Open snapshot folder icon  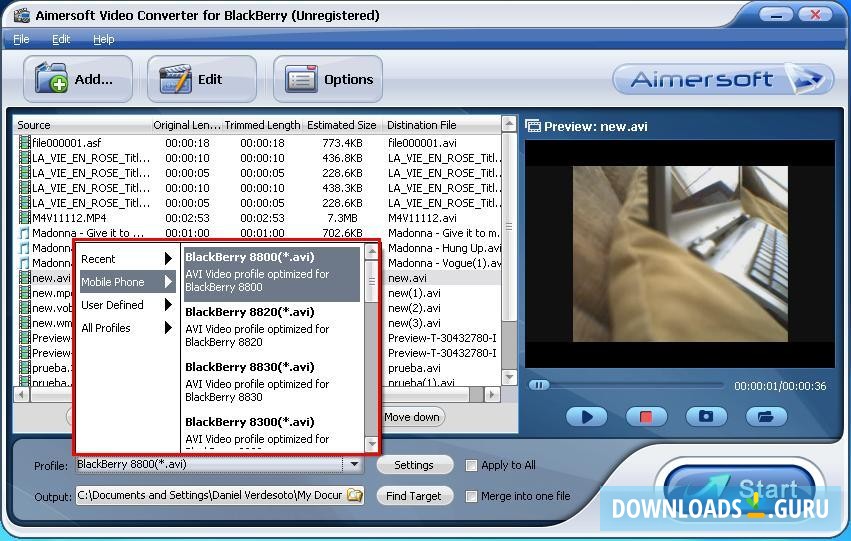click(x=766, y=417)
